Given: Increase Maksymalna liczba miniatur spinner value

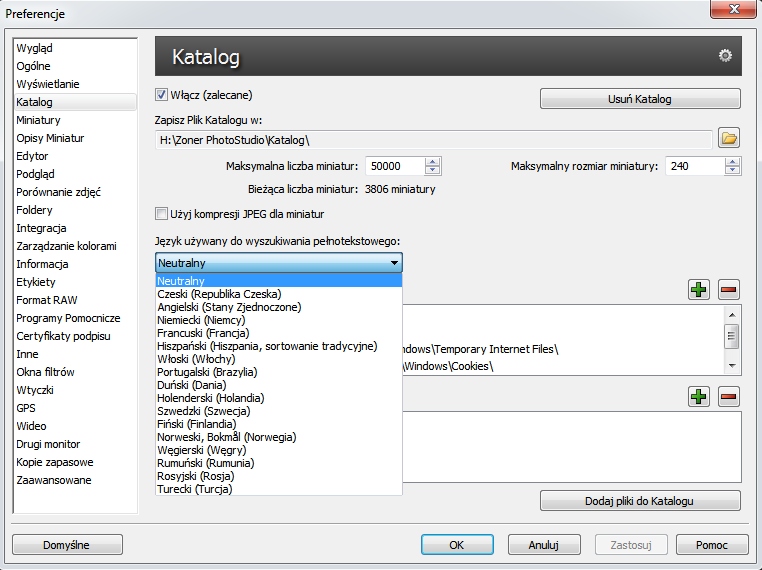Looking at the screenshot, I should coord(432,162).
